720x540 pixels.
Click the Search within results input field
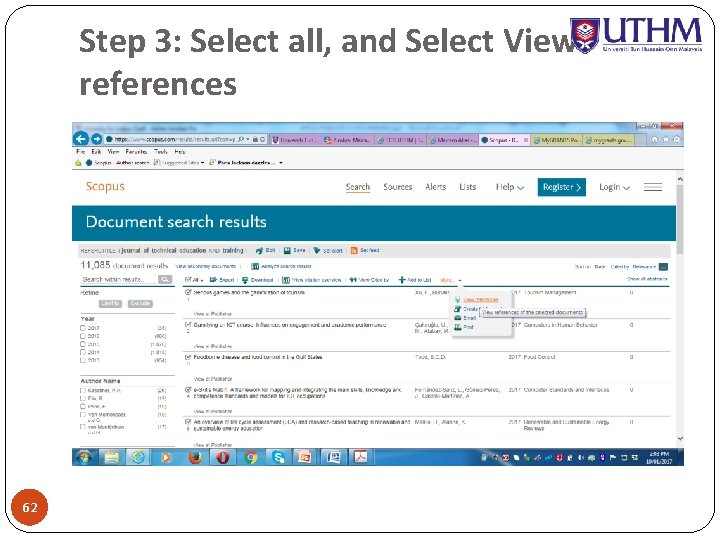118,279
